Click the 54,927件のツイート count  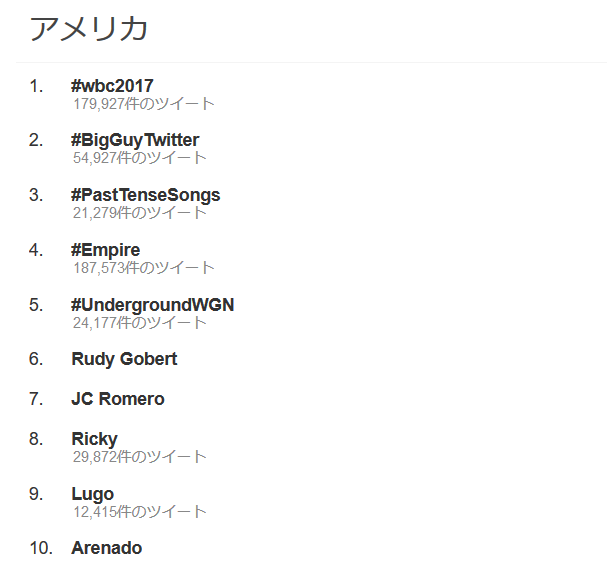tap(140, 158)
